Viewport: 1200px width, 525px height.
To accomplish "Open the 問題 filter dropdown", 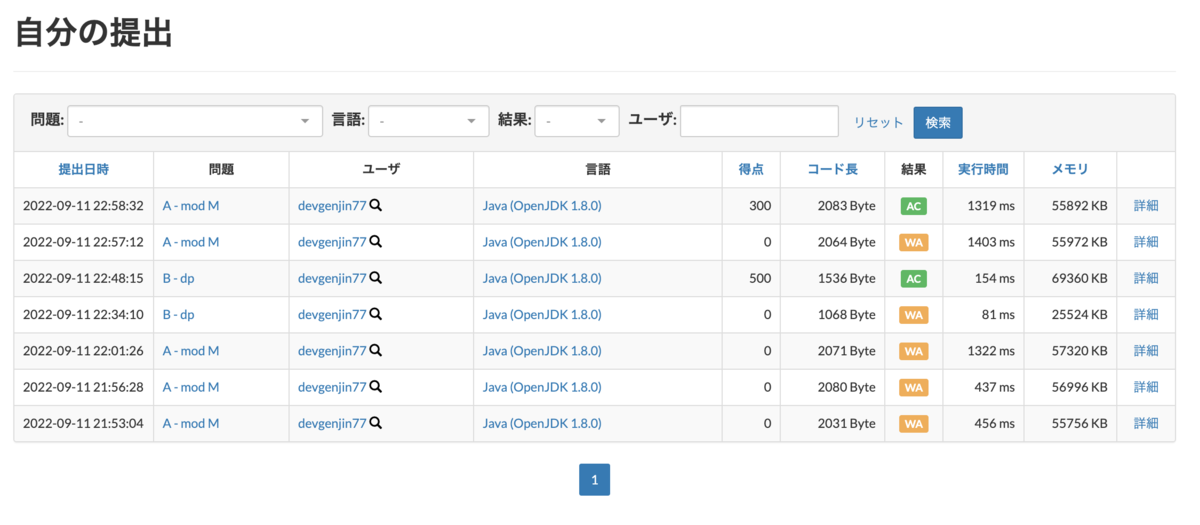I will (x=195, y=121).
